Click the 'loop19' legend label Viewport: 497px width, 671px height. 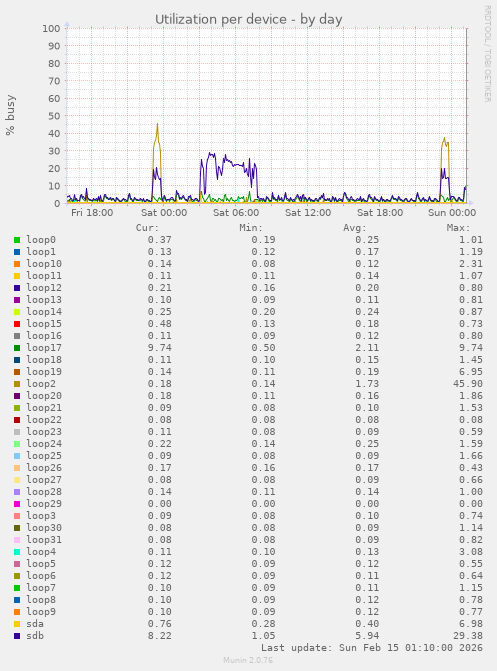click(44, 371)
